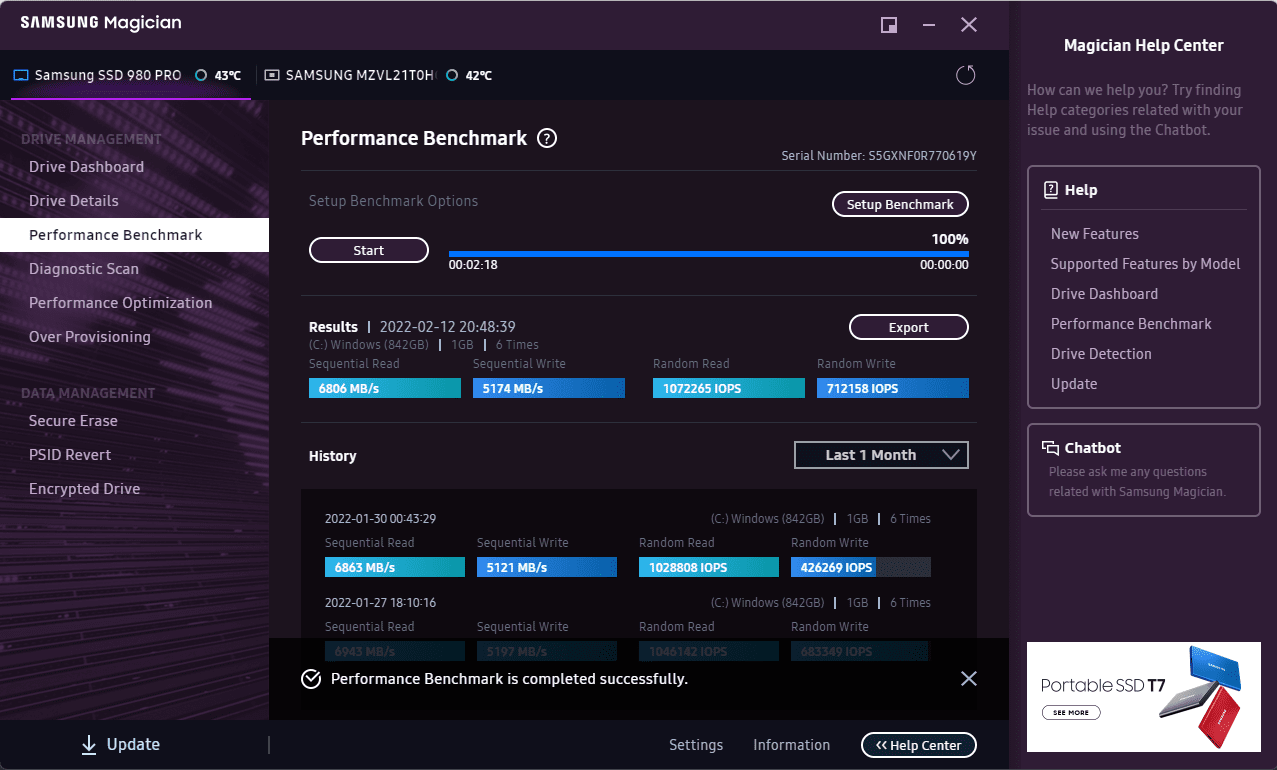Click history entry 2022-01-27 18:10:16
1277x770 pixels.
(x=380, y=603)
